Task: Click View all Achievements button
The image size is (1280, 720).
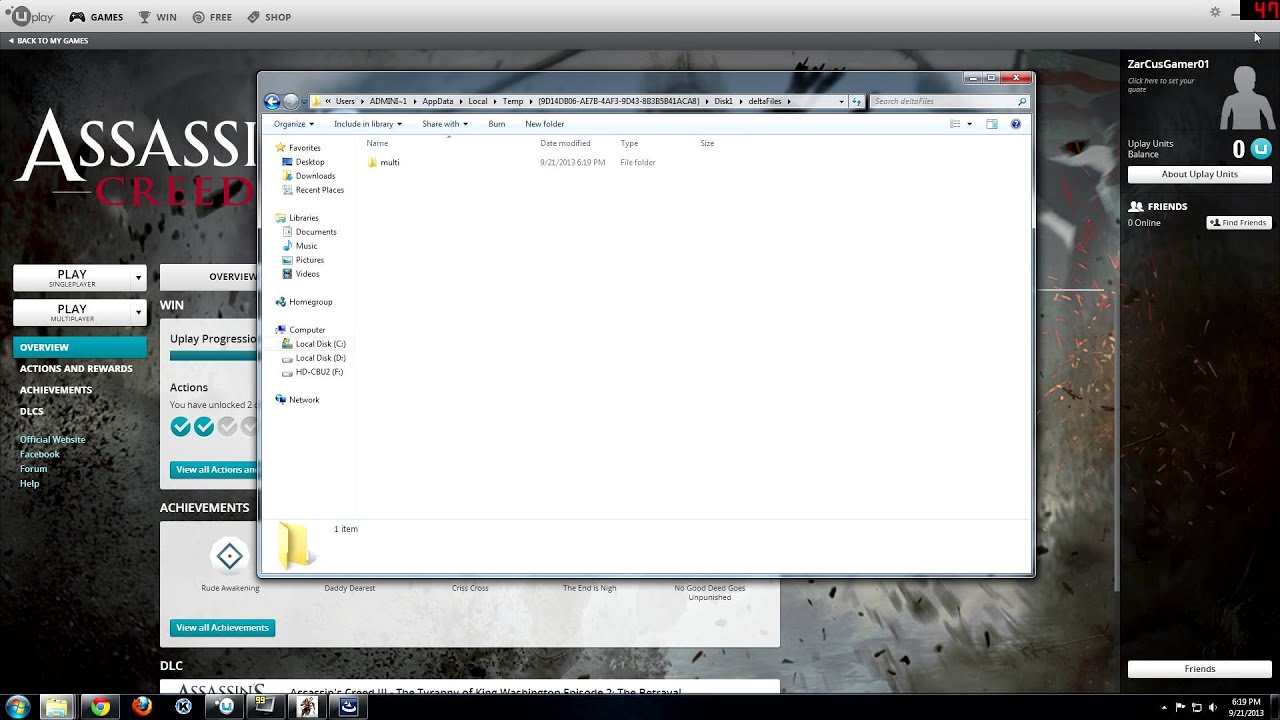Action: (x=222, y=628)
